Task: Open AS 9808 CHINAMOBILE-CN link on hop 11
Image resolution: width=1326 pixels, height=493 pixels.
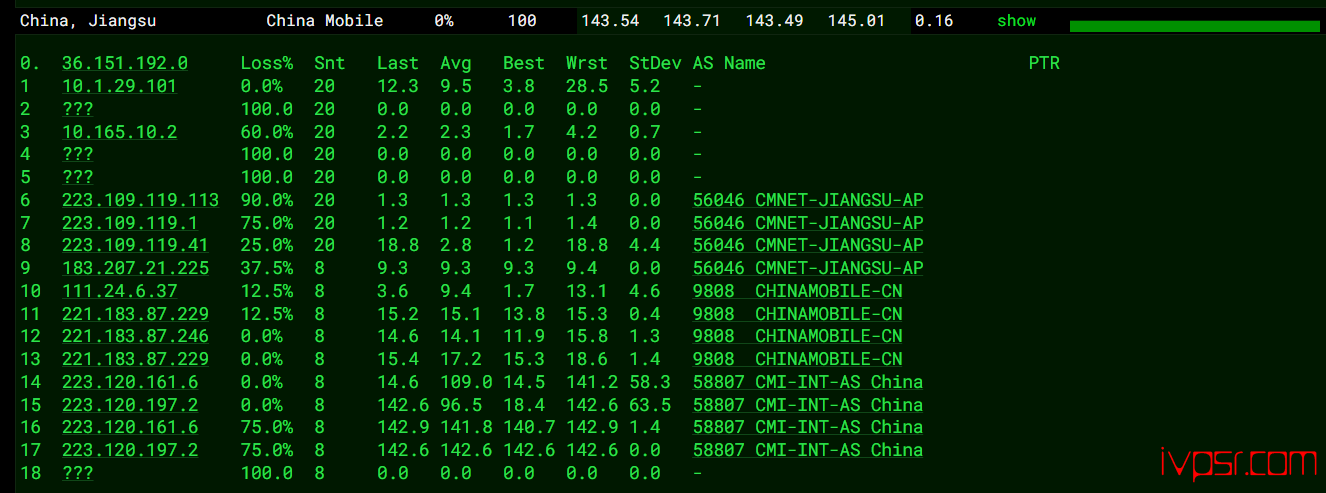Action: (797, 314)
